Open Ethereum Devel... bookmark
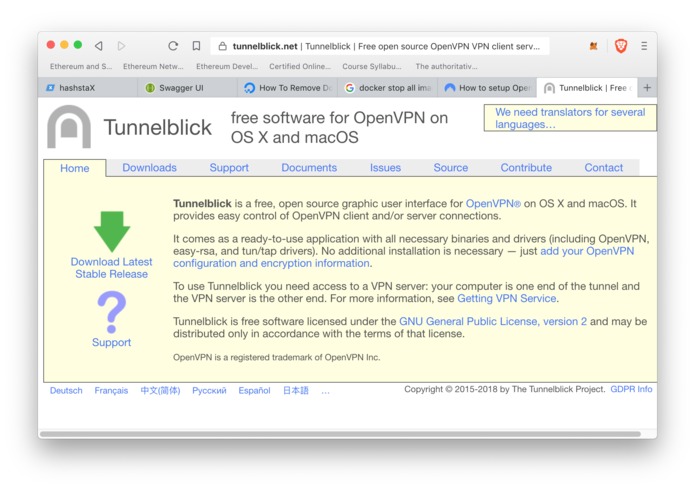This screenshot has height=494, width=695. tap(227, 66)
